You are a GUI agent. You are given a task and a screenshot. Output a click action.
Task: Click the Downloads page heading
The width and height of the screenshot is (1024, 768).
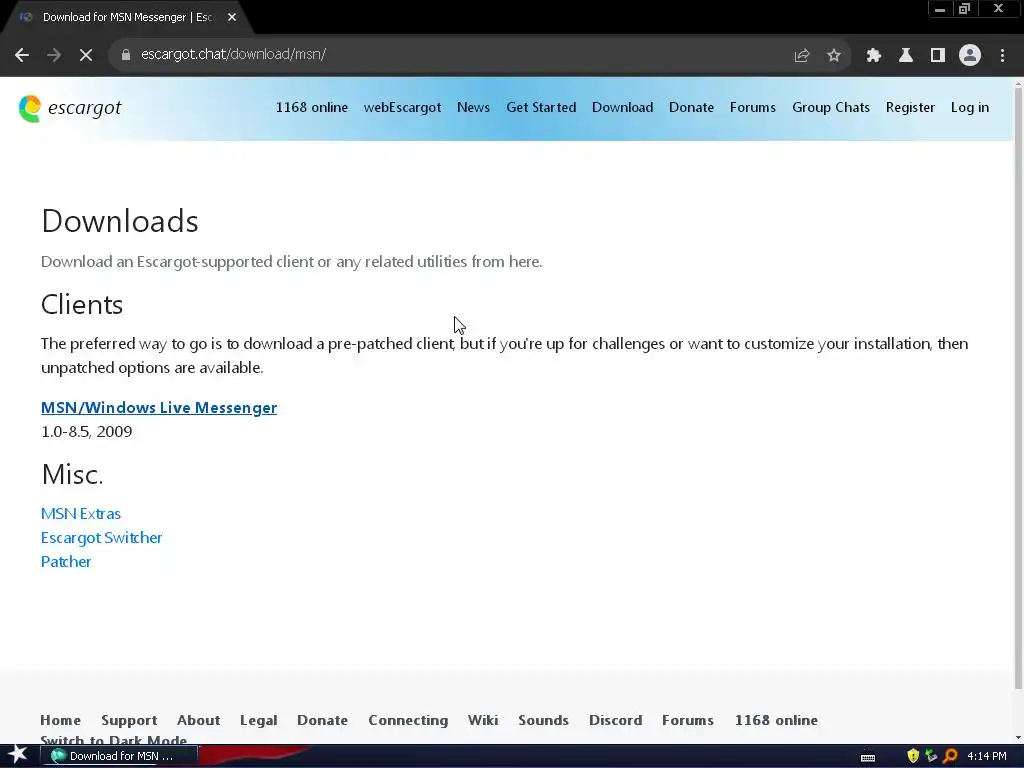coord(120,221)
